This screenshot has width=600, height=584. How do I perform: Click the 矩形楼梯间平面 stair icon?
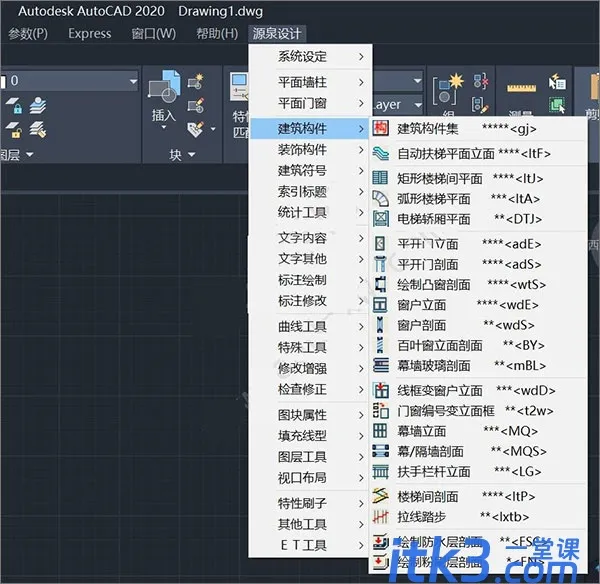coord(380,178)
